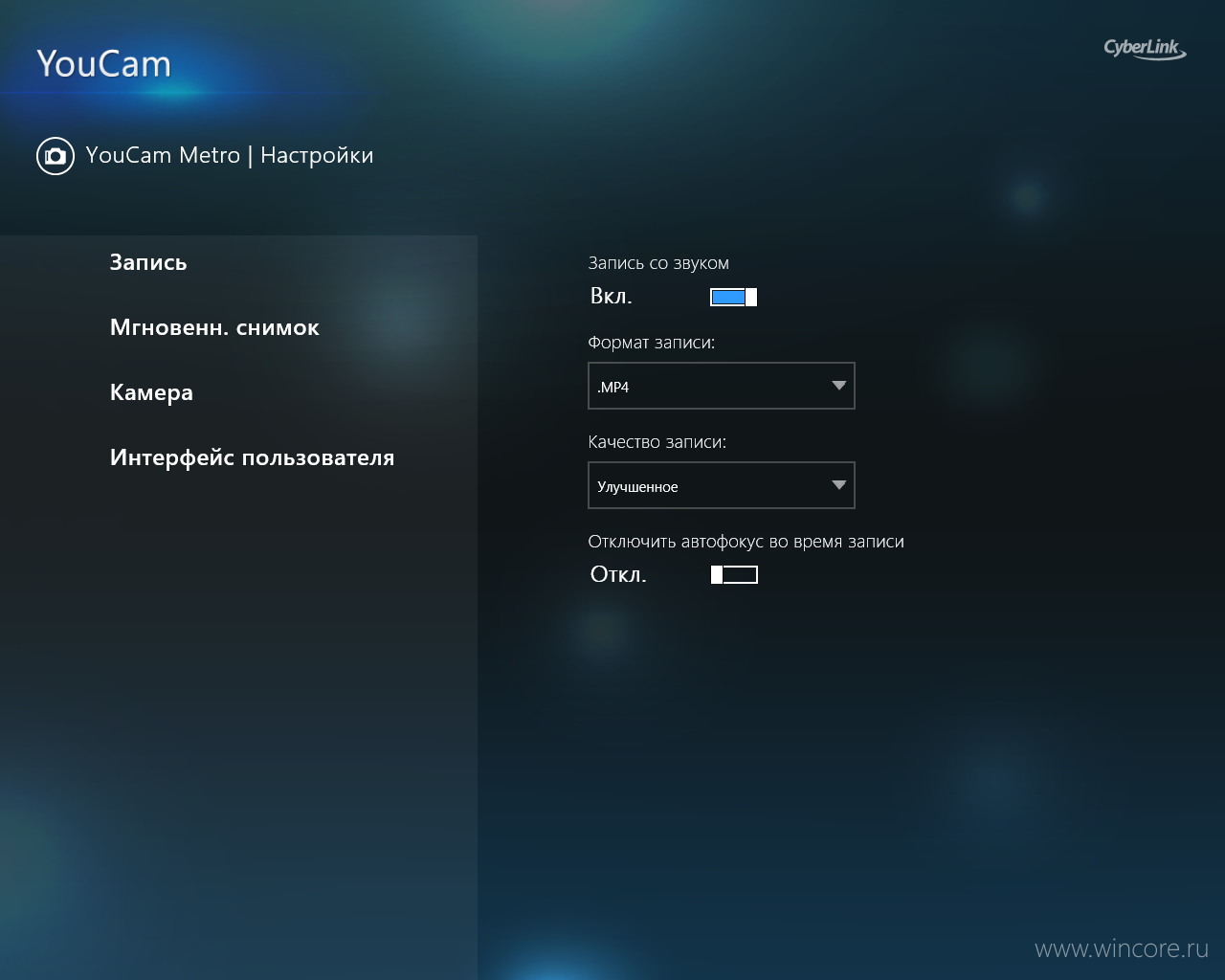The height and width of the screenshot is (980, 1225).
Task: Open the Мгновенн. снимок settings section
Action: [214, 327]
